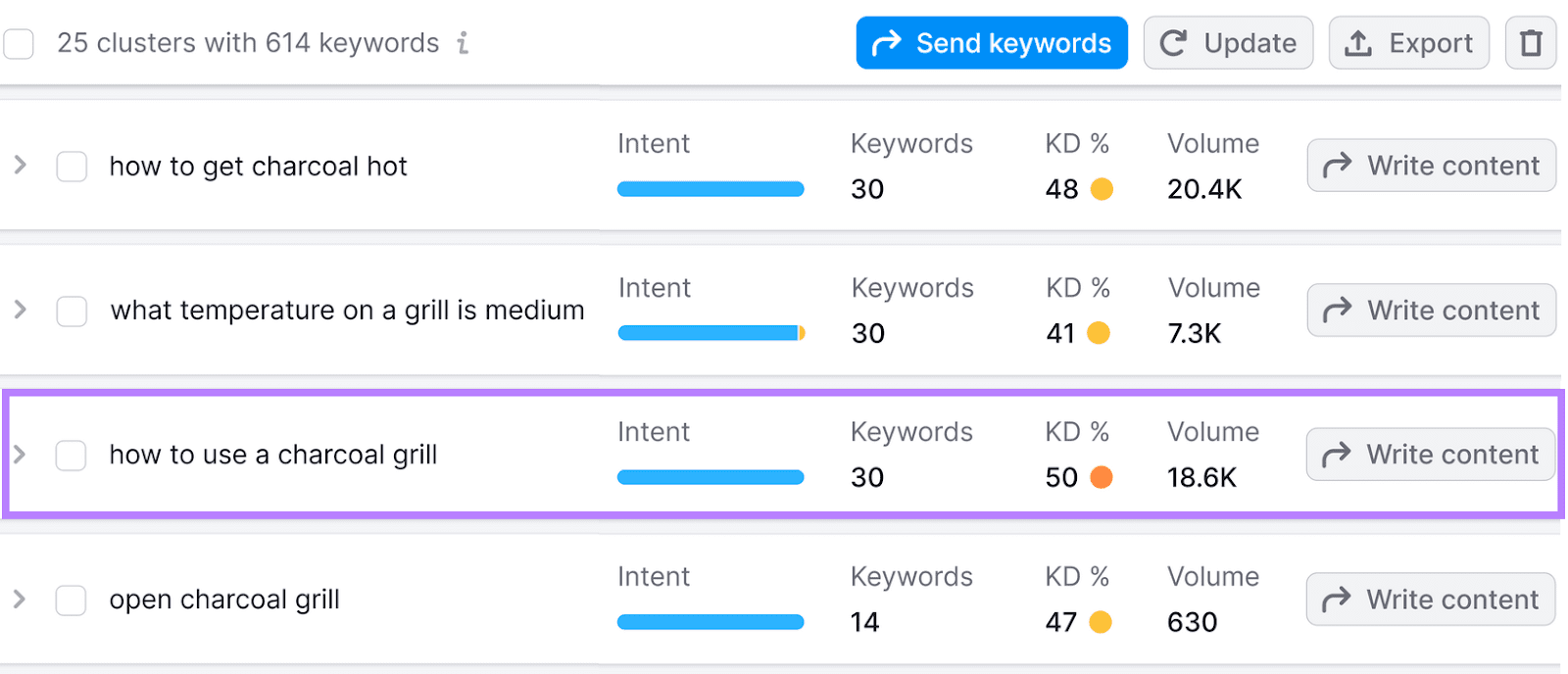Click the trash delete icon
This screenshot has width=1568, height=674.
click(1531, 43)
